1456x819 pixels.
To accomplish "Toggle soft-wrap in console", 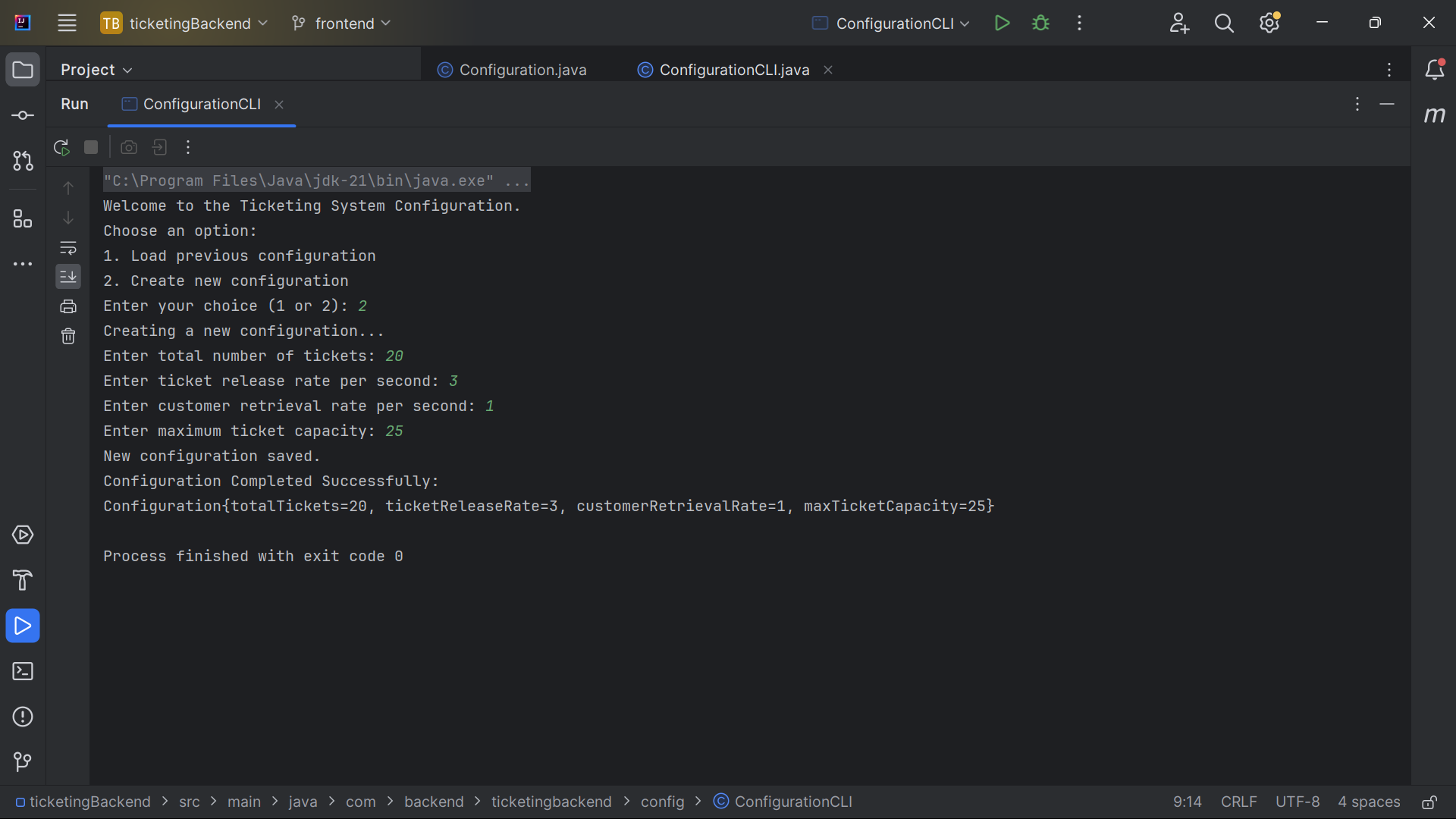I will point(68,248).
